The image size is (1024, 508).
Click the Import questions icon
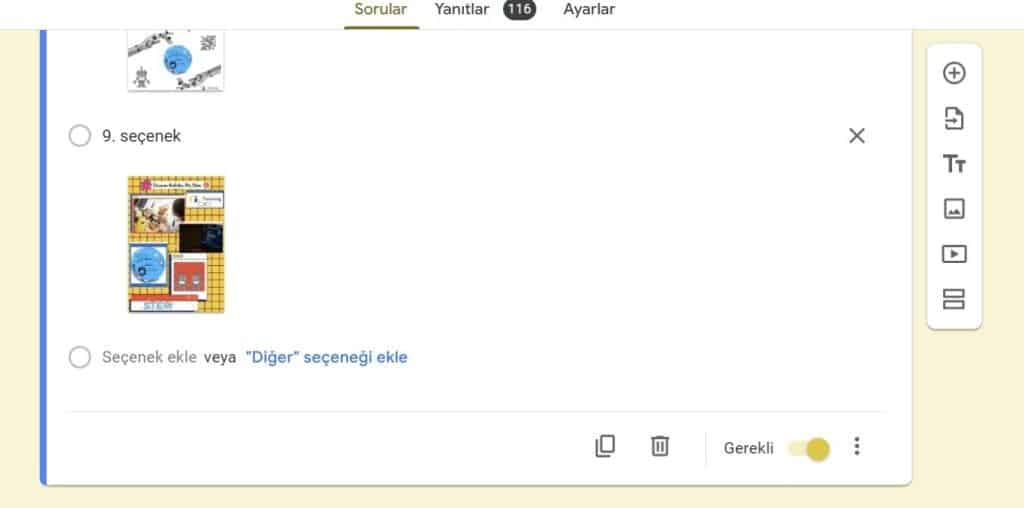(x=954, y=119)
